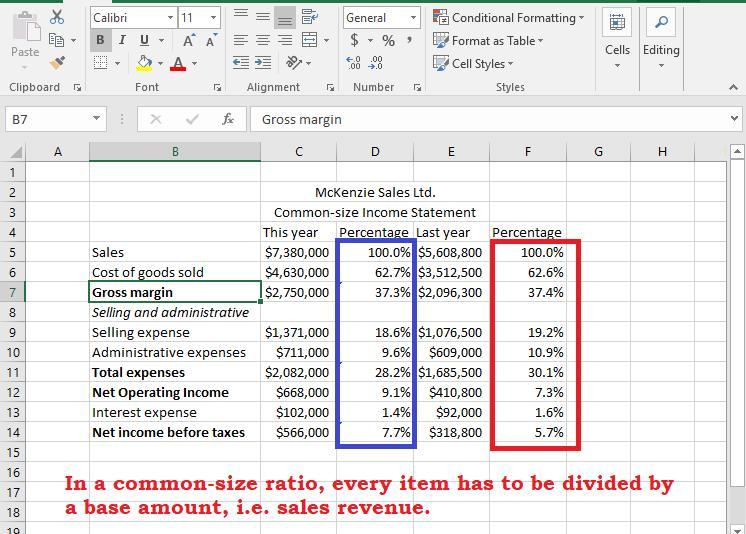Decrease Decimal places

[376, 63]
